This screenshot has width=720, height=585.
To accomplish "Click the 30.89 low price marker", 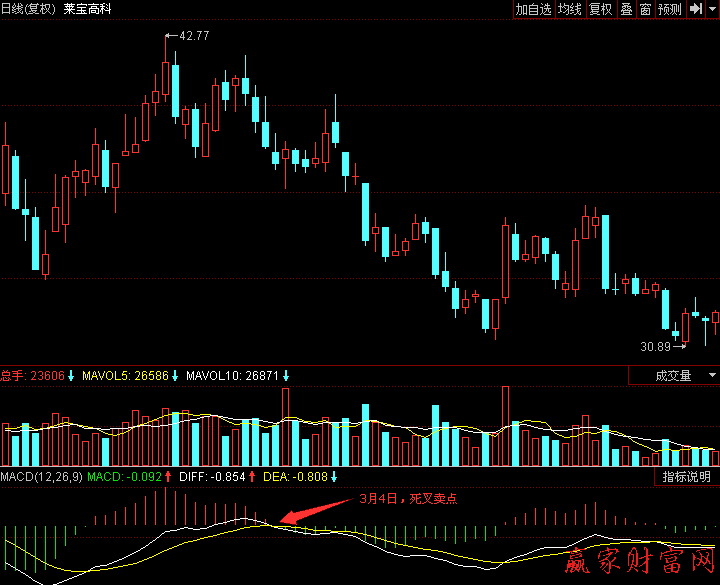I will (655, 346).
